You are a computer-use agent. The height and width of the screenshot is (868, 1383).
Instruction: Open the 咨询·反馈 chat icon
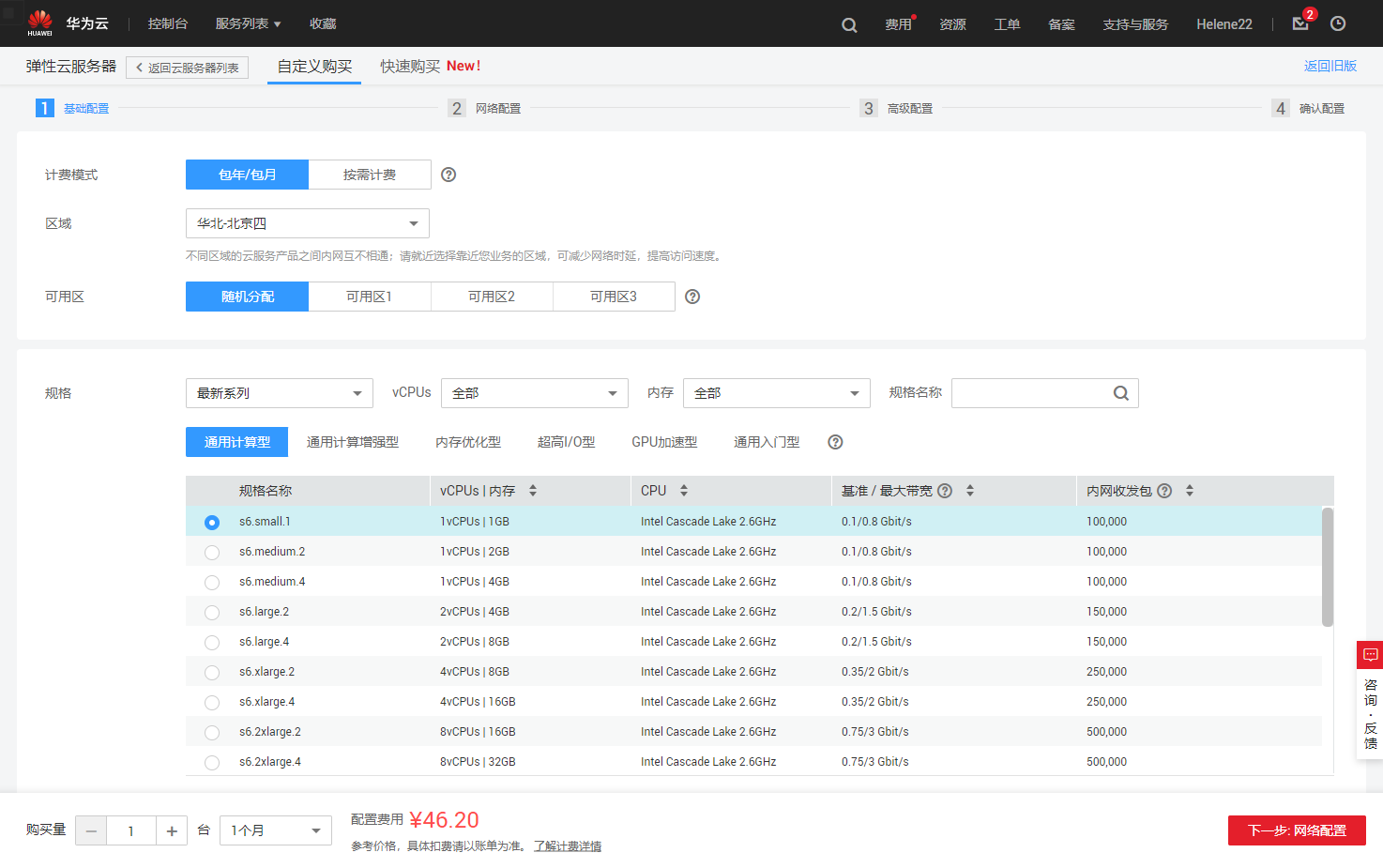pos(1370,655)
